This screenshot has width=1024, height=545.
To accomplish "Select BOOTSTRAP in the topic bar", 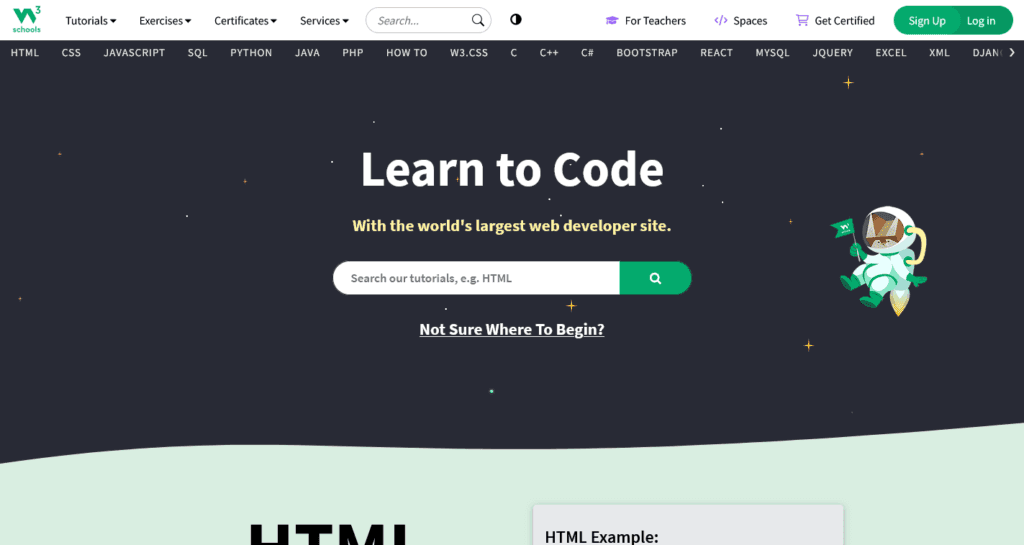I will pyautogui.click(x=647, y=53).
